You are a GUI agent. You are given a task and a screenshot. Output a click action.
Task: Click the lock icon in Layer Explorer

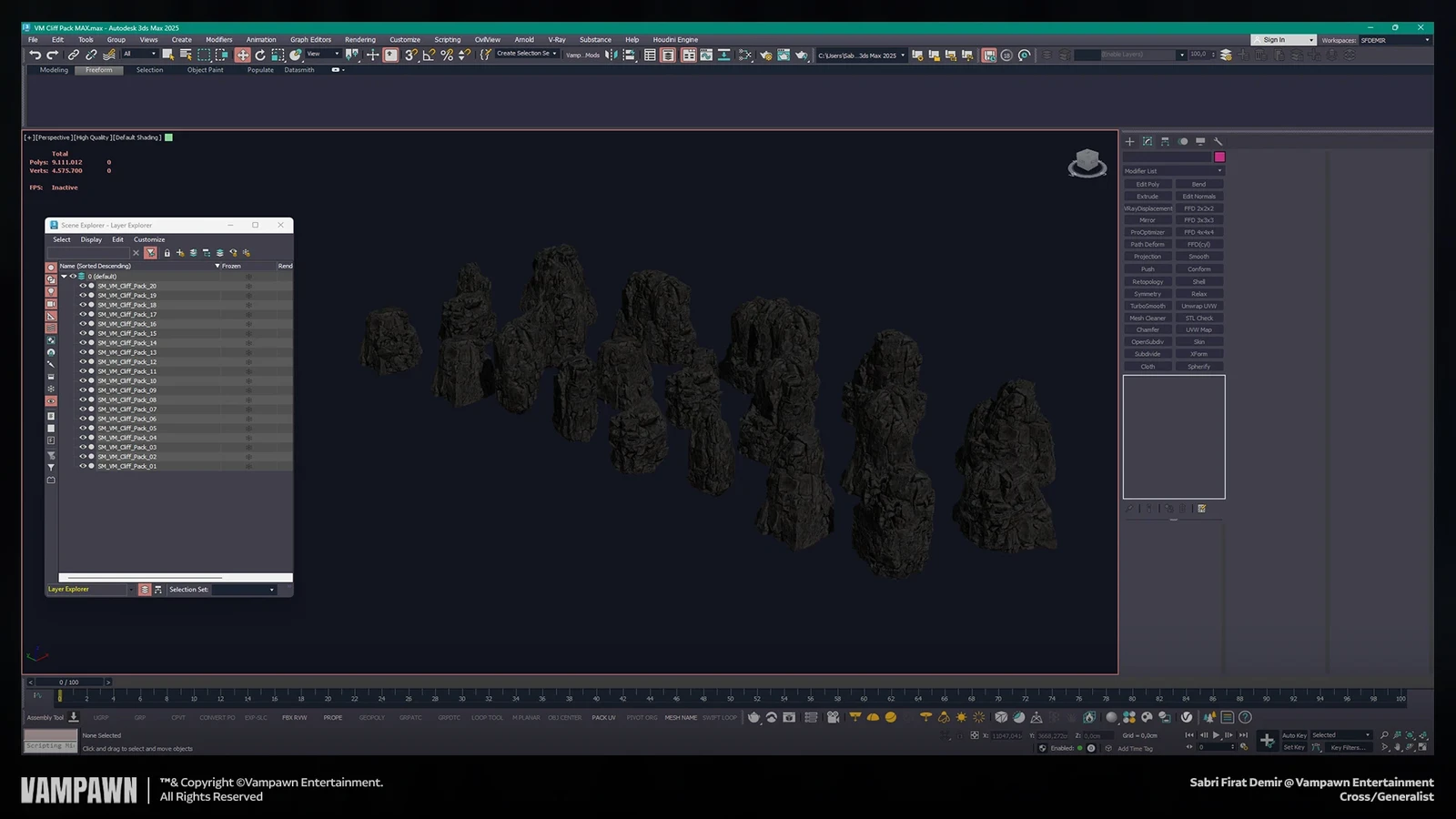(x=167, y=253)
